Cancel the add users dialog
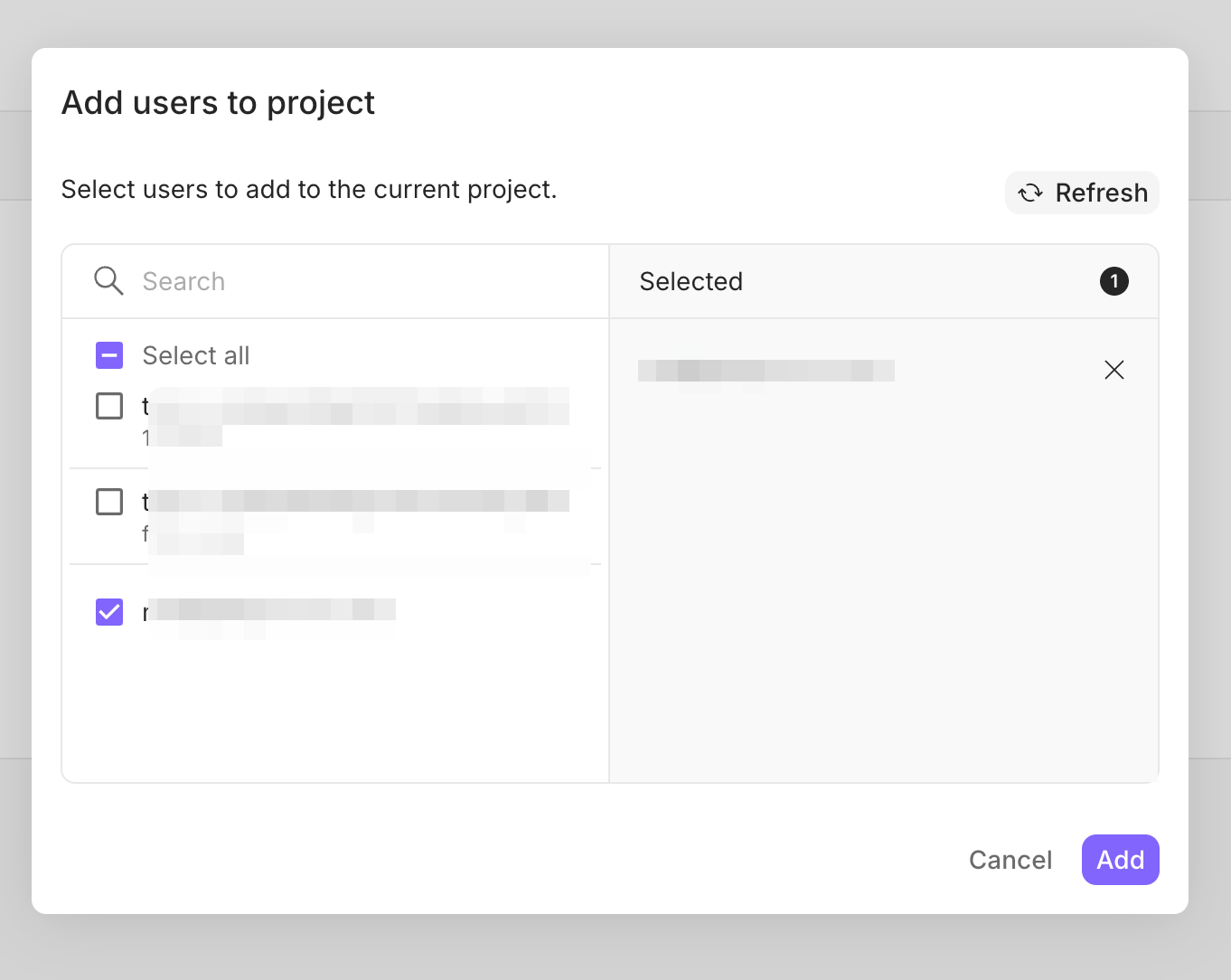This screenshot has height=980, width=1231. [1010, 860]
